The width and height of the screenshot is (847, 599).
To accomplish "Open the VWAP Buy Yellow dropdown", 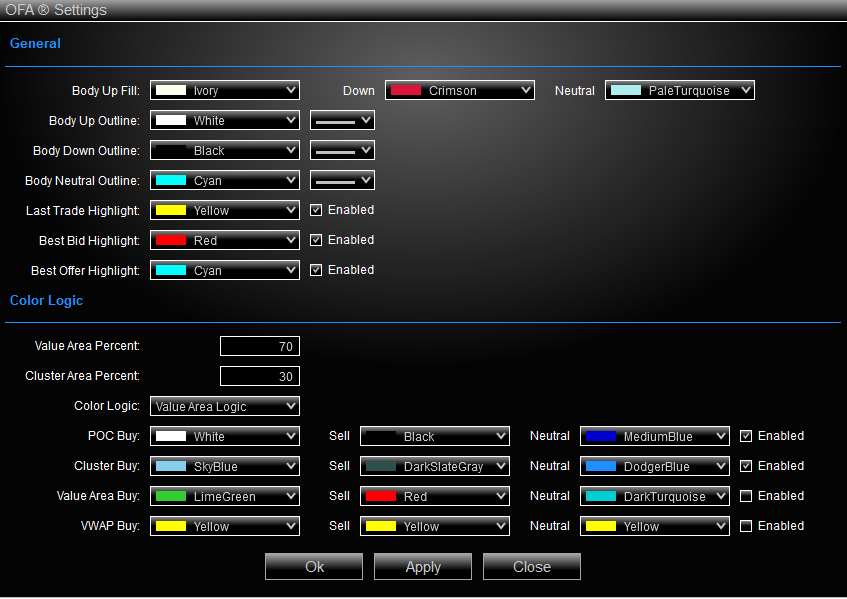I will [225, 526].
